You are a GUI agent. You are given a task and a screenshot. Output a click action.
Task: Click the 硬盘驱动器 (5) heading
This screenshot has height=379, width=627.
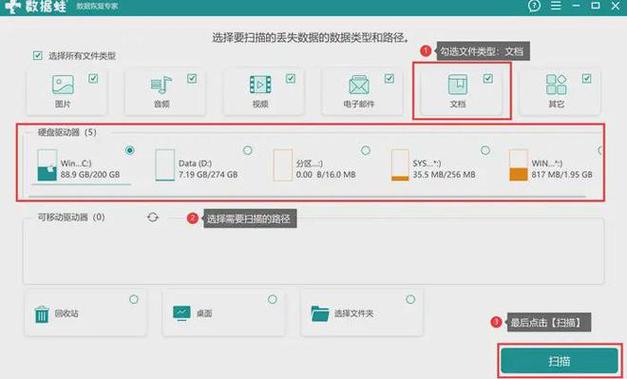click(x=67, y=132)
